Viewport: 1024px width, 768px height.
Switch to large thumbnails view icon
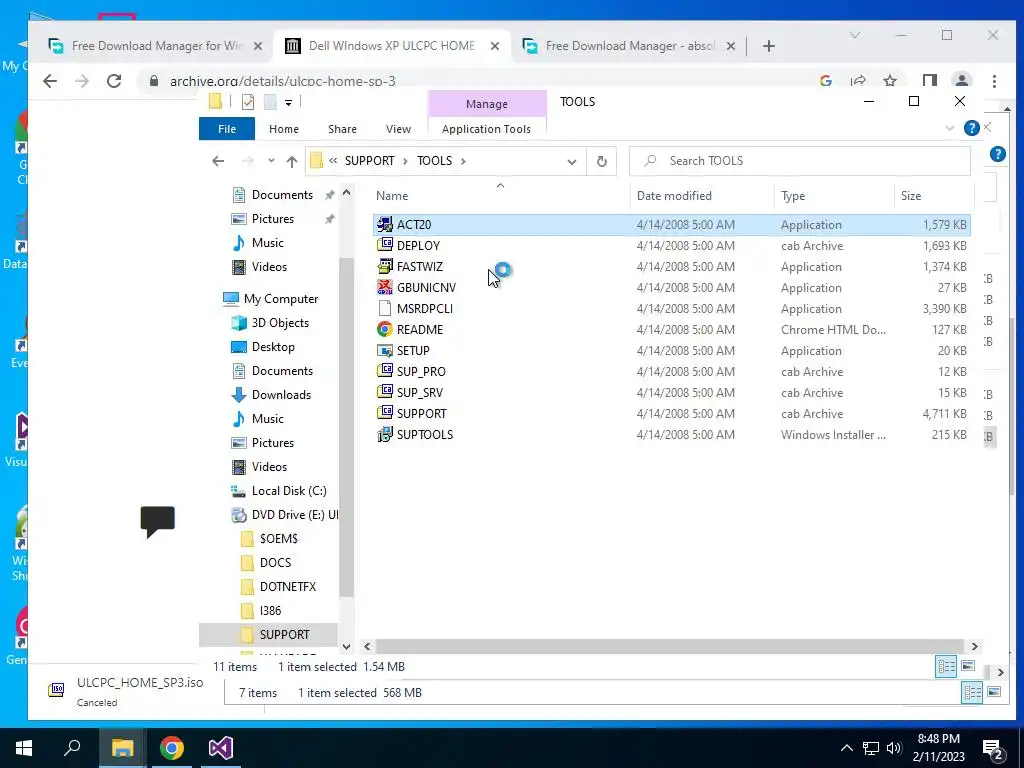(968, 666)
